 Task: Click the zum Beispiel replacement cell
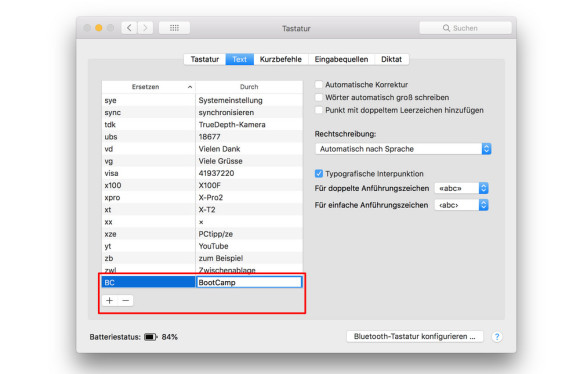[249, 258]
